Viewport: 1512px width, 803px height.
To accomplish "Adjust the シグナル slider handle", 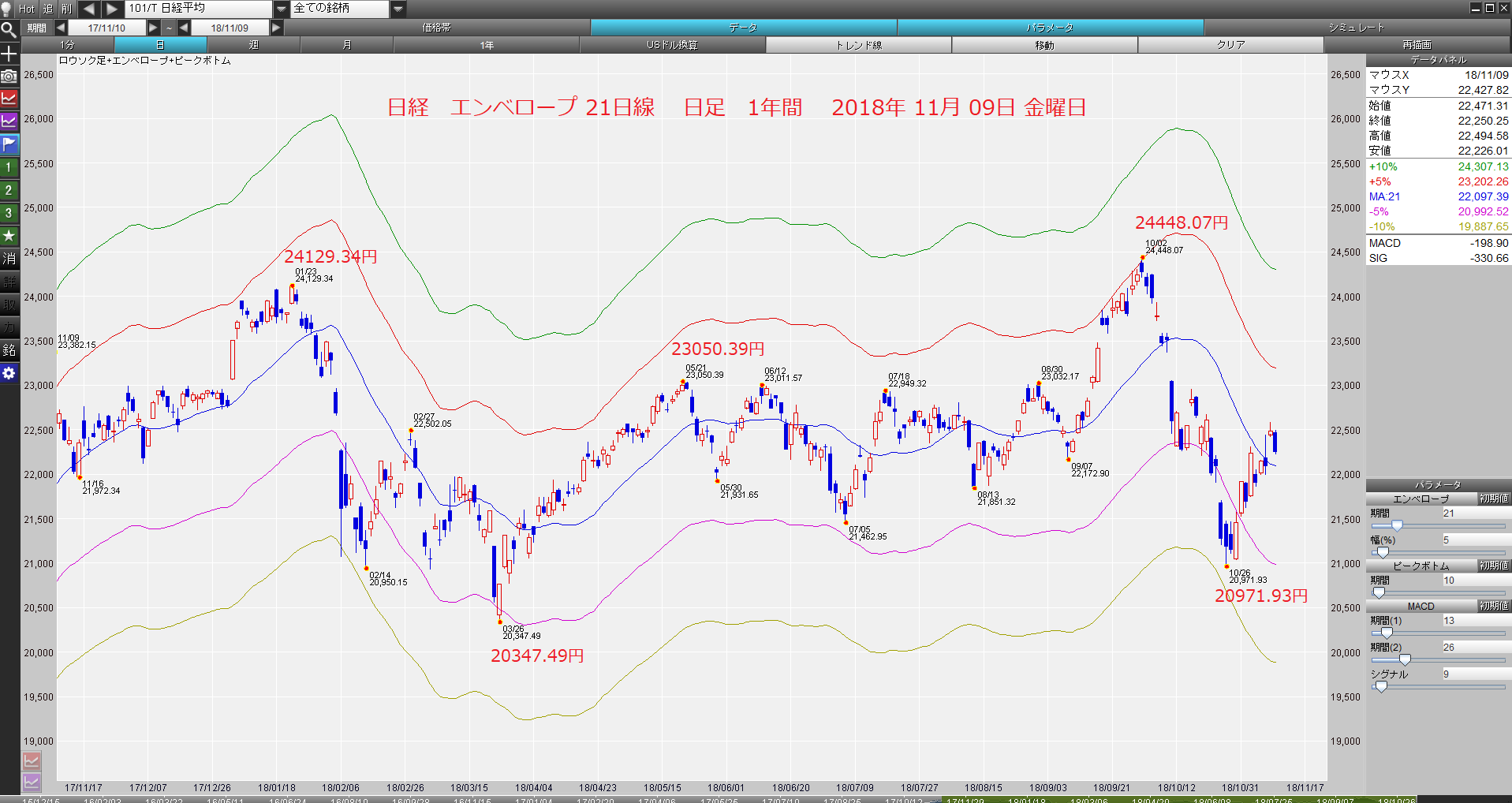I will (1381, 686).
